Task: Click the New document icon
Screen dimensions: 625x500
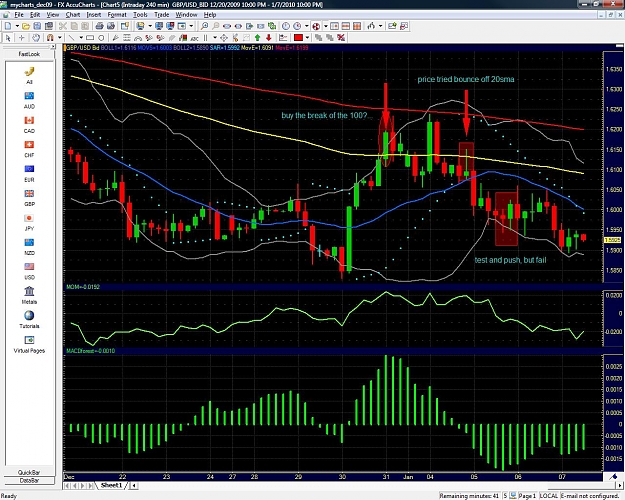Action: [8, 26]
